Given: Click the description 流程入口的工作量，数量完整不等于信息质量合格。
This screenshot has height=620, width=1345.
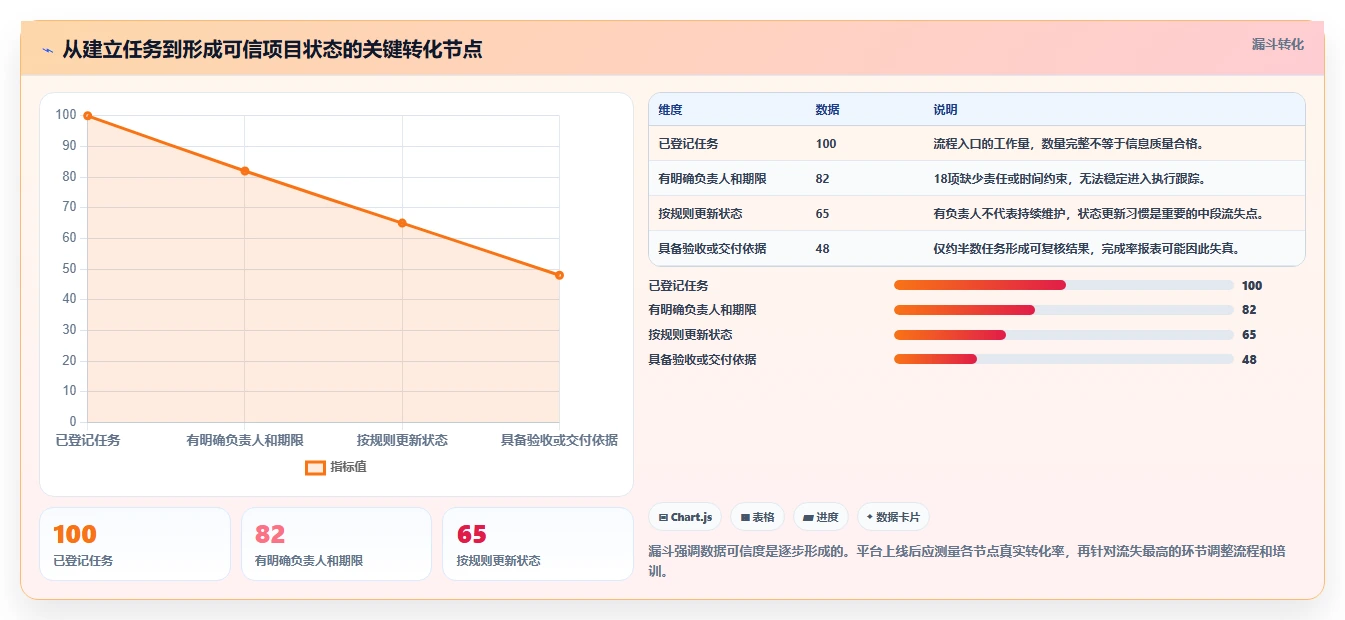Looking at the screenshot, I should pos(1069,144).
